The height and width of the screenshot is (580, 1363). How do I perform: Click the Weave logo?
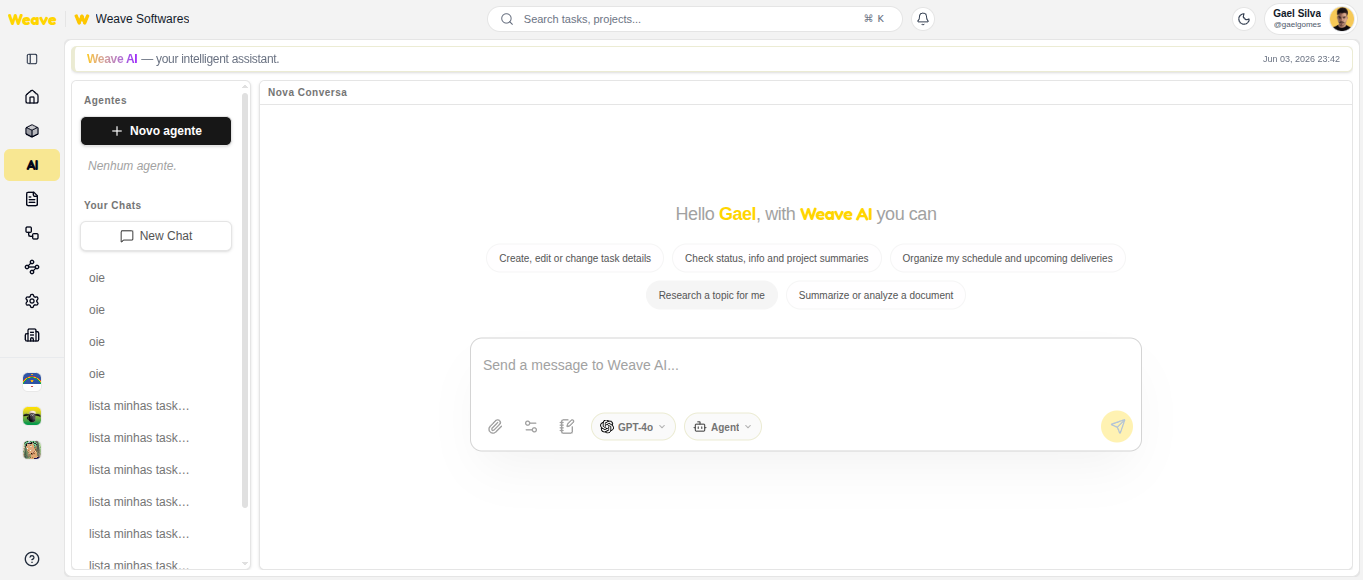[32, 19]
